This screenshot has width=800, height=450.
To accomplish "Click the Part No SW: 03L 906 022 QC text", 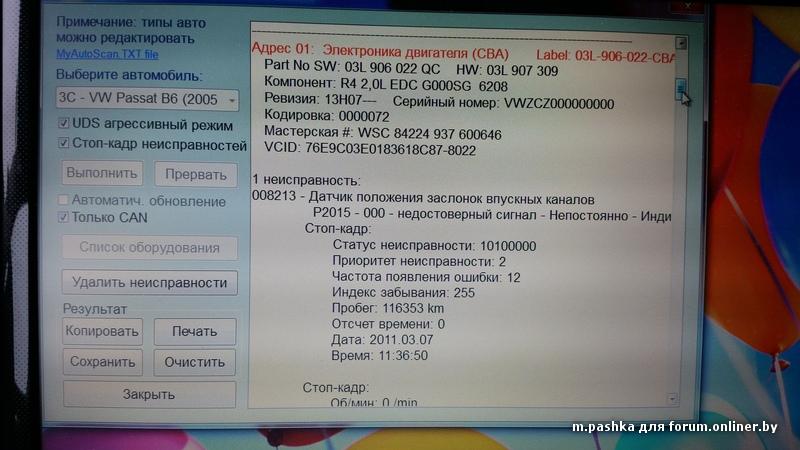I will click(352, 67).
